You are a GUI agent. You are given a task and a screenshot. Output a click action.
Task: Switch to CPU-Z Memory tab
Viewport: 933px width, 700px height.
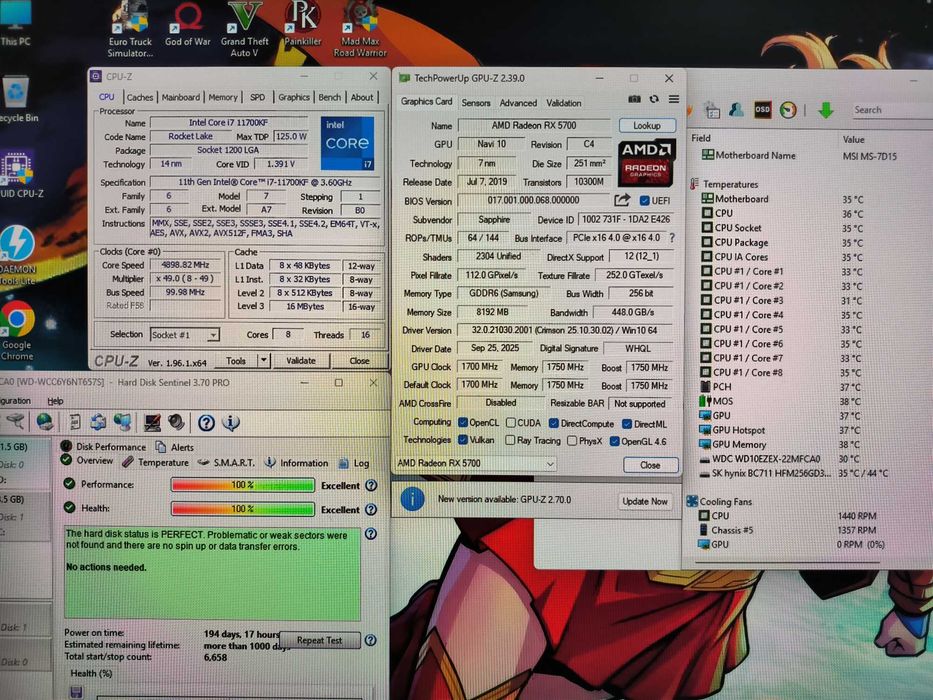(x=223, y=97)
